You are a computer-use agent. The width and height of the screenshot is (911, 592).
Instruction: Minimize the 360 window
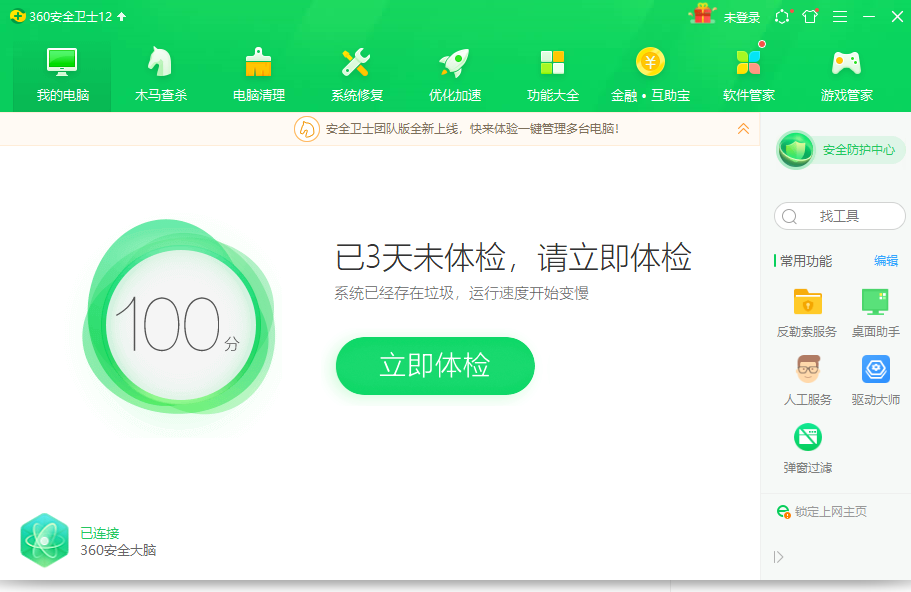(x=869, y=17)
